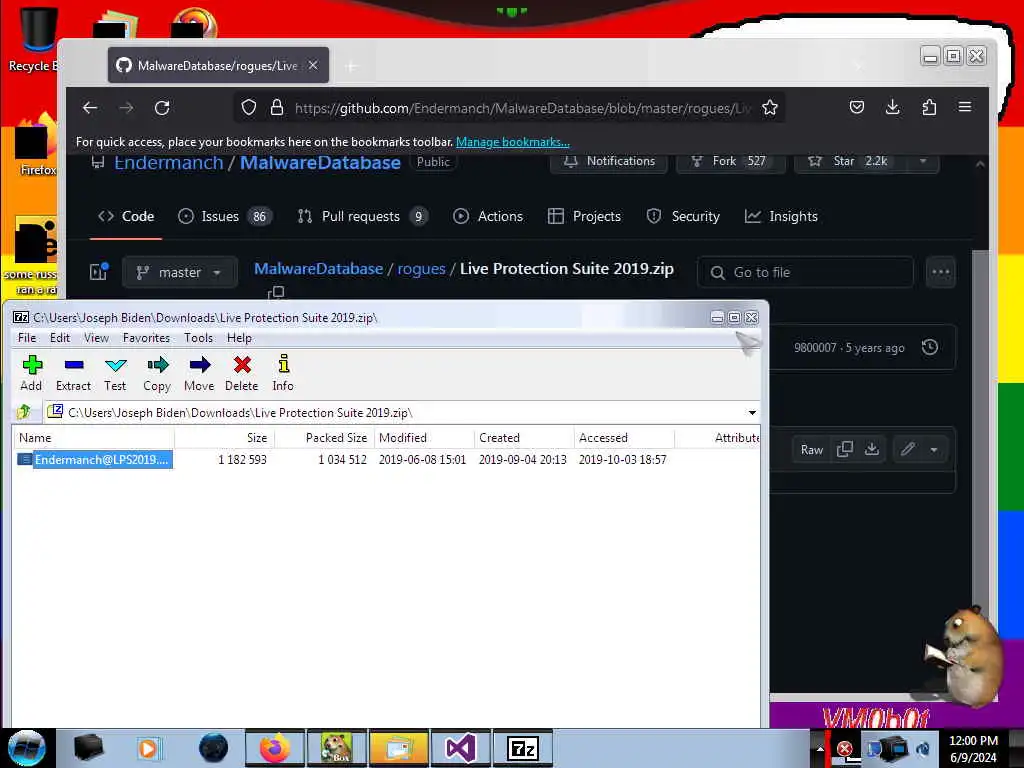Click rogues breadcrumb link
Viewport: 1024px width, 768px height.
421,268
